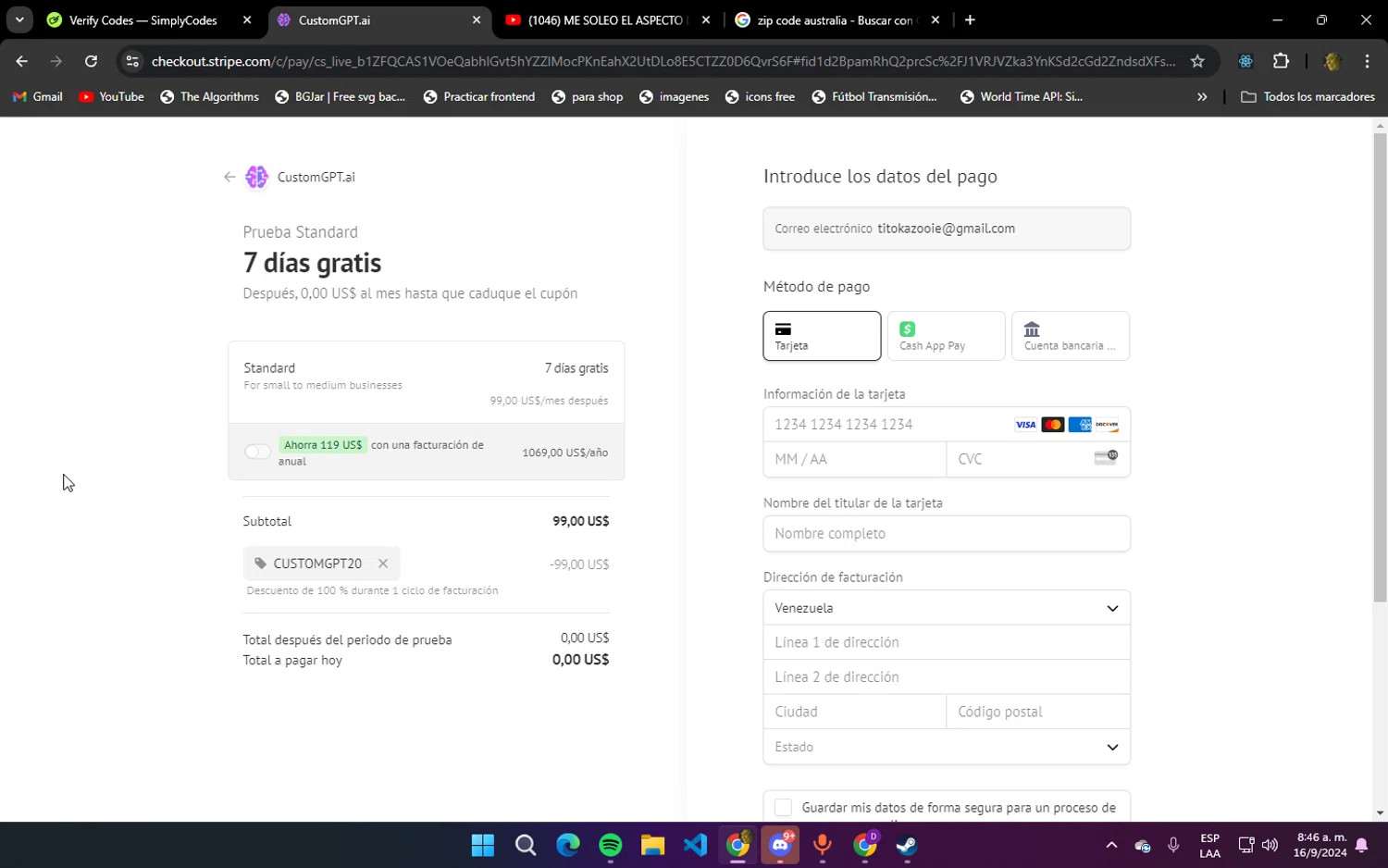Click the MM / AA expiry field
The width and height of the screenshot is (1388, 868).
click(x=855, y=459)
